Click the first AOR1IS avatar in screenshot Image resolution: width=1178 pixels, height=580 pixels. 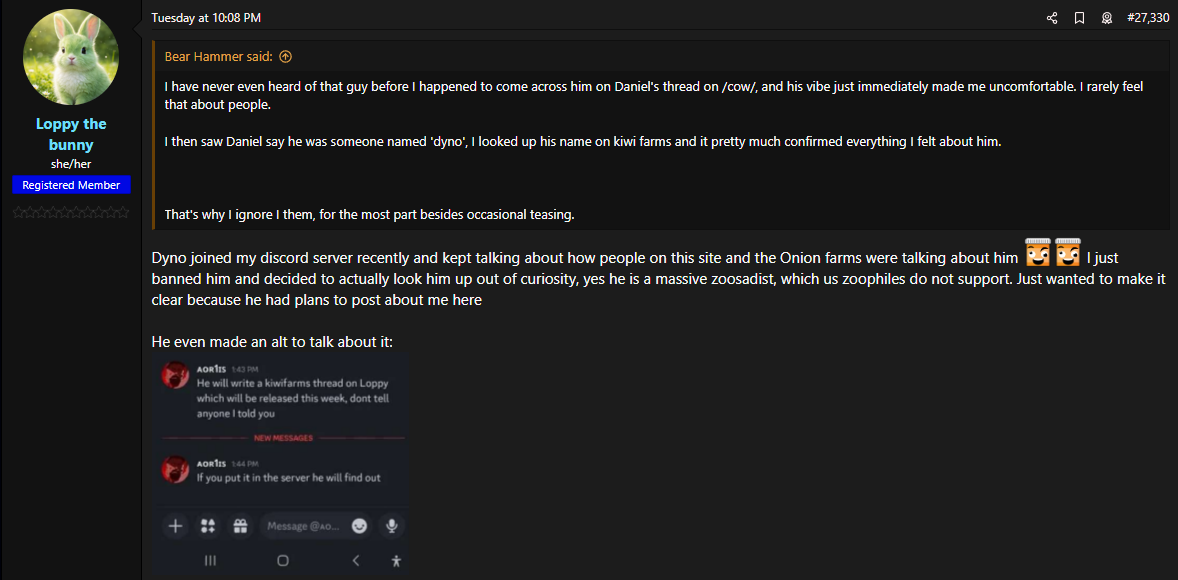(177, 378)
